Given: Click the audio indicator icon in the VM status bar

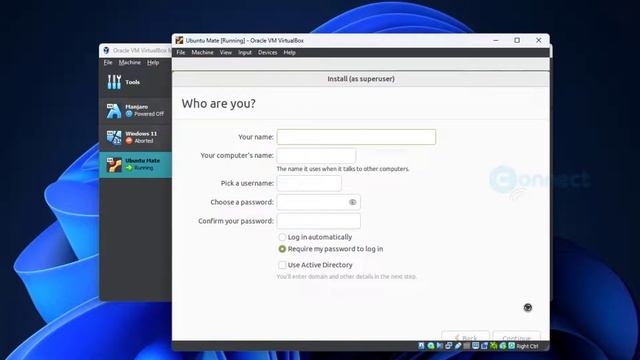Looking at the screenshot, I should [440, 346].
